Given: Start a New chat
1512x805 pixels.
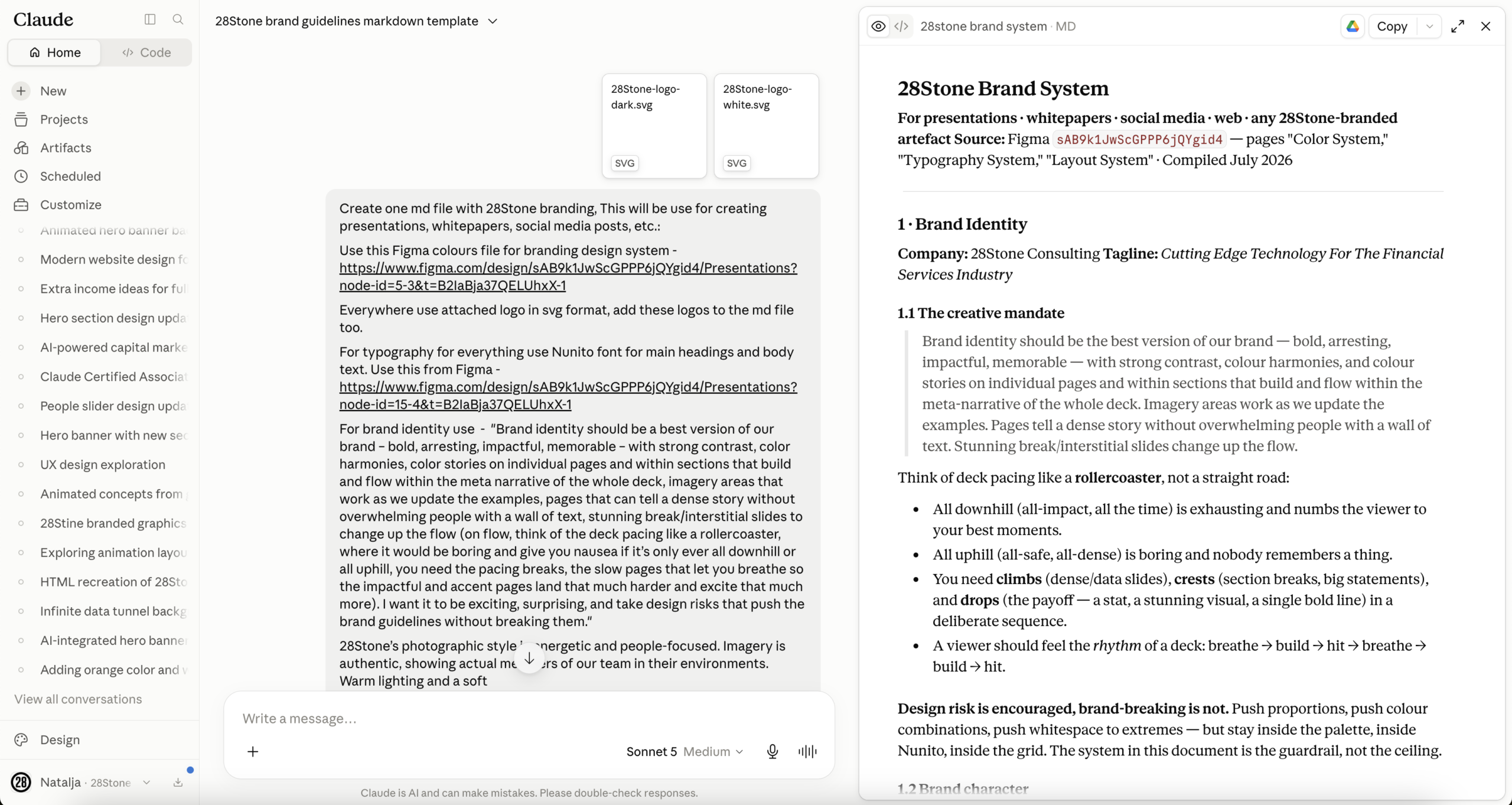Looking at the screenshot, I should (x=99, y=91).
